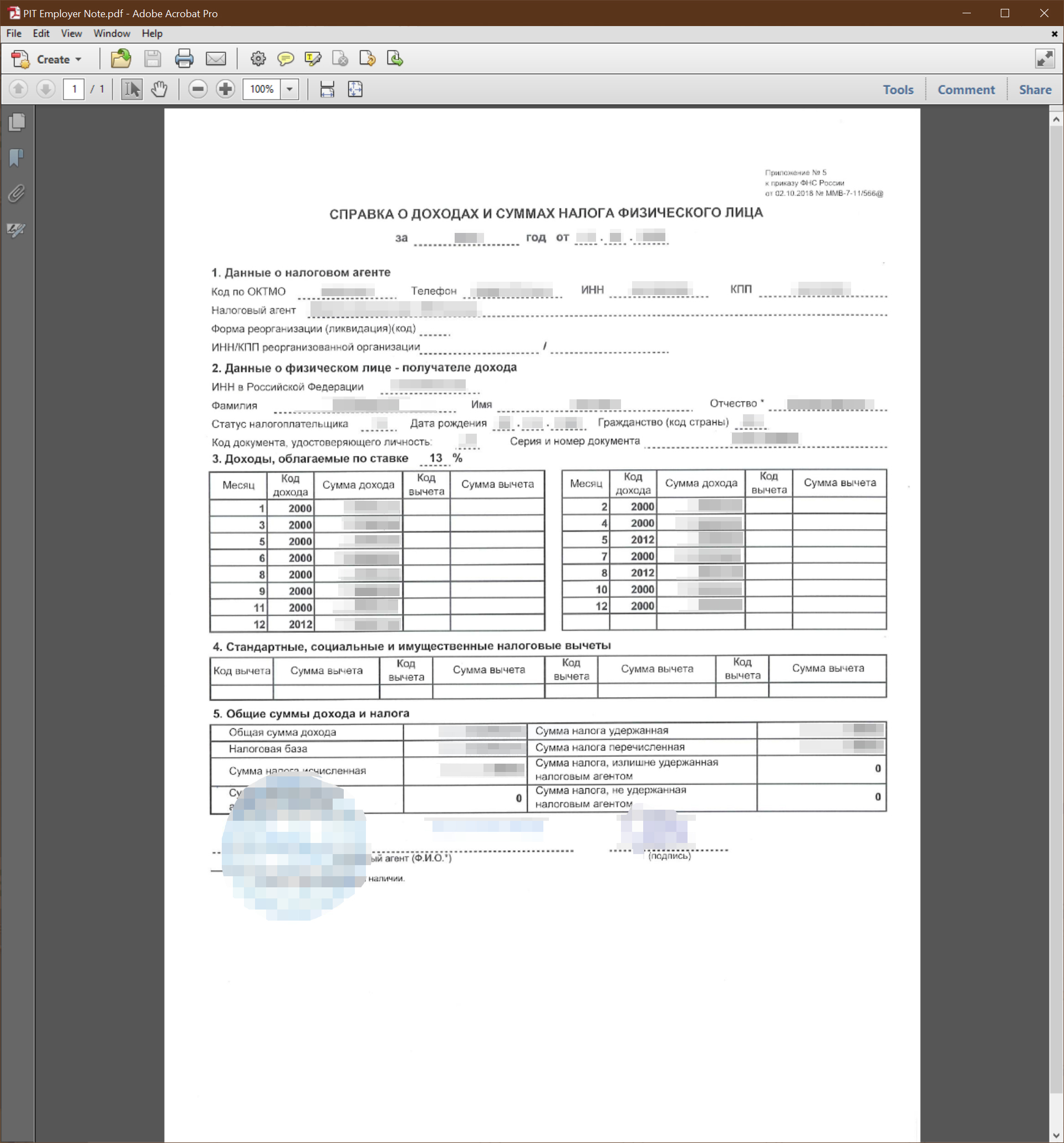Click the '5. Общие суммы дохода и налога' heading
1064x1143 pixels.
click(311, 714)
